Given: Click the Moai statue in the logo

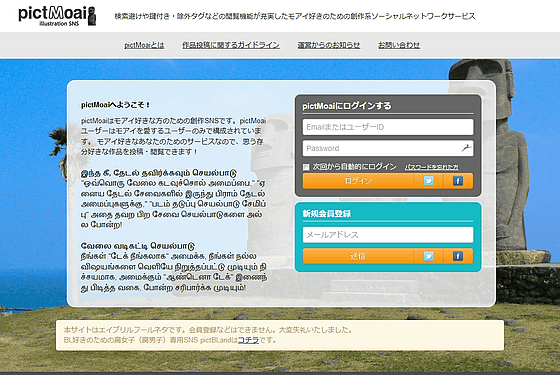Looking at the screenshot, I should pyautogui.click(x=92, y=16).
